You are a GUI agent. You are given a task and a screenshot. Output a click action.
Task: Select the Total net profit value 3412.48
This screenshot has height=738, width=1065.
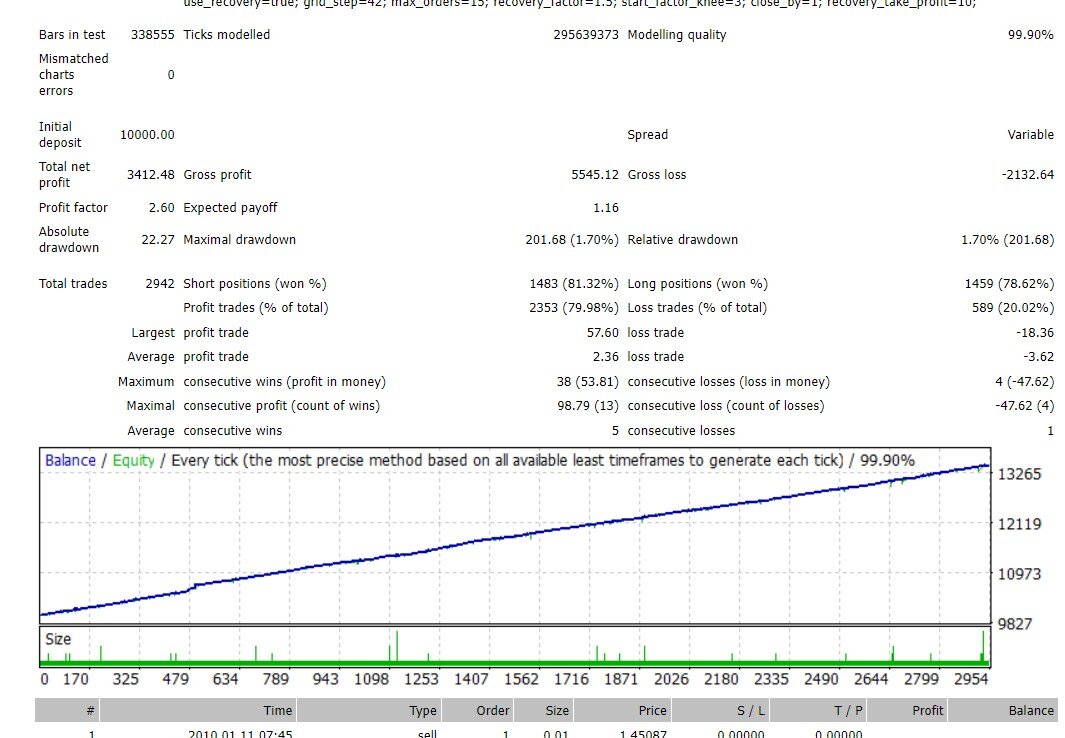(x=150, y=174)
